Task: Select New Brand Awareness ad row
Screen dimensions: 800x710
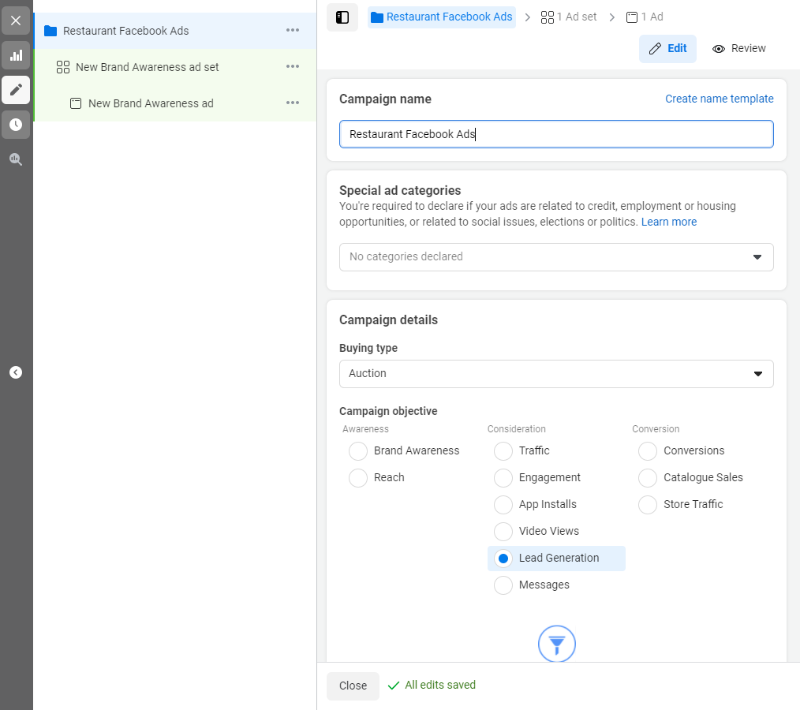Action: pos(175,103)
